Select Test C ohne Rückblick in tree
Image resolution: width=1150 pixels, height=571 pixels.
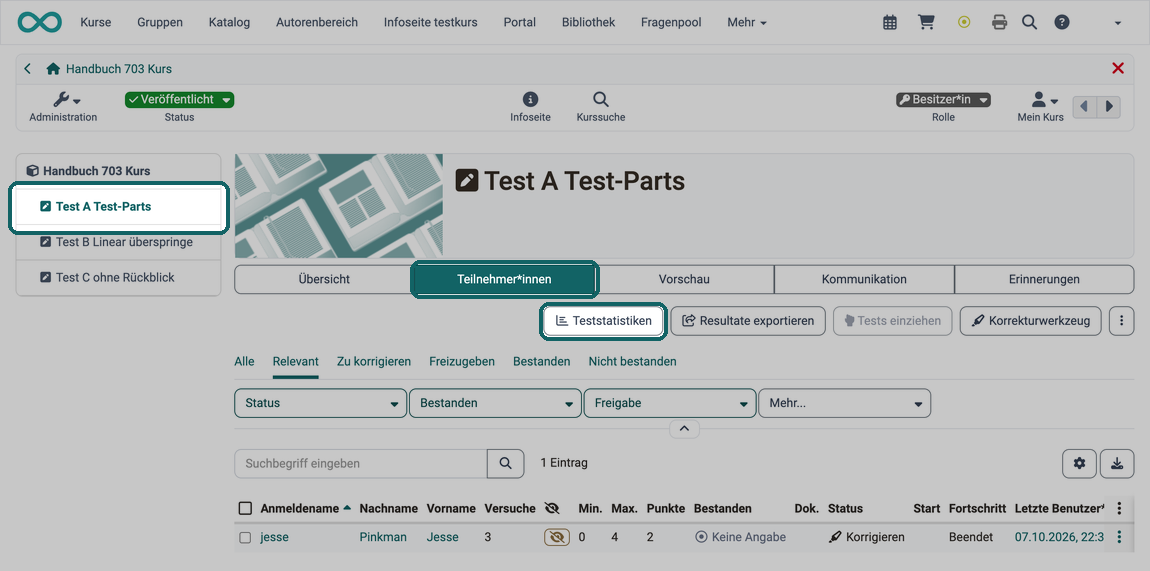pyautogui.click(x=118, y=278)
